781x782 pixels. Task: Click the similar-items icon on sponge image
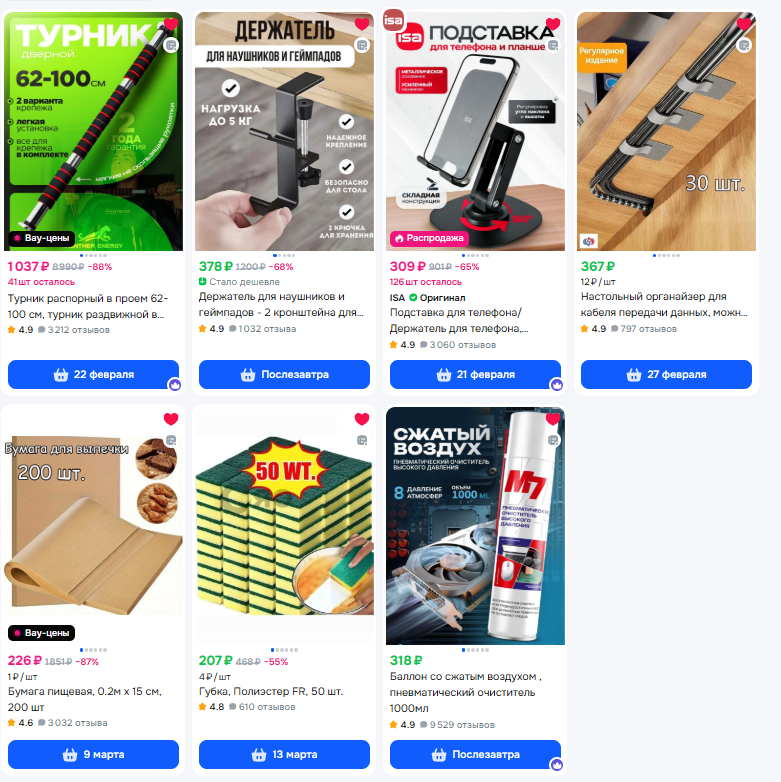[362, 440]
